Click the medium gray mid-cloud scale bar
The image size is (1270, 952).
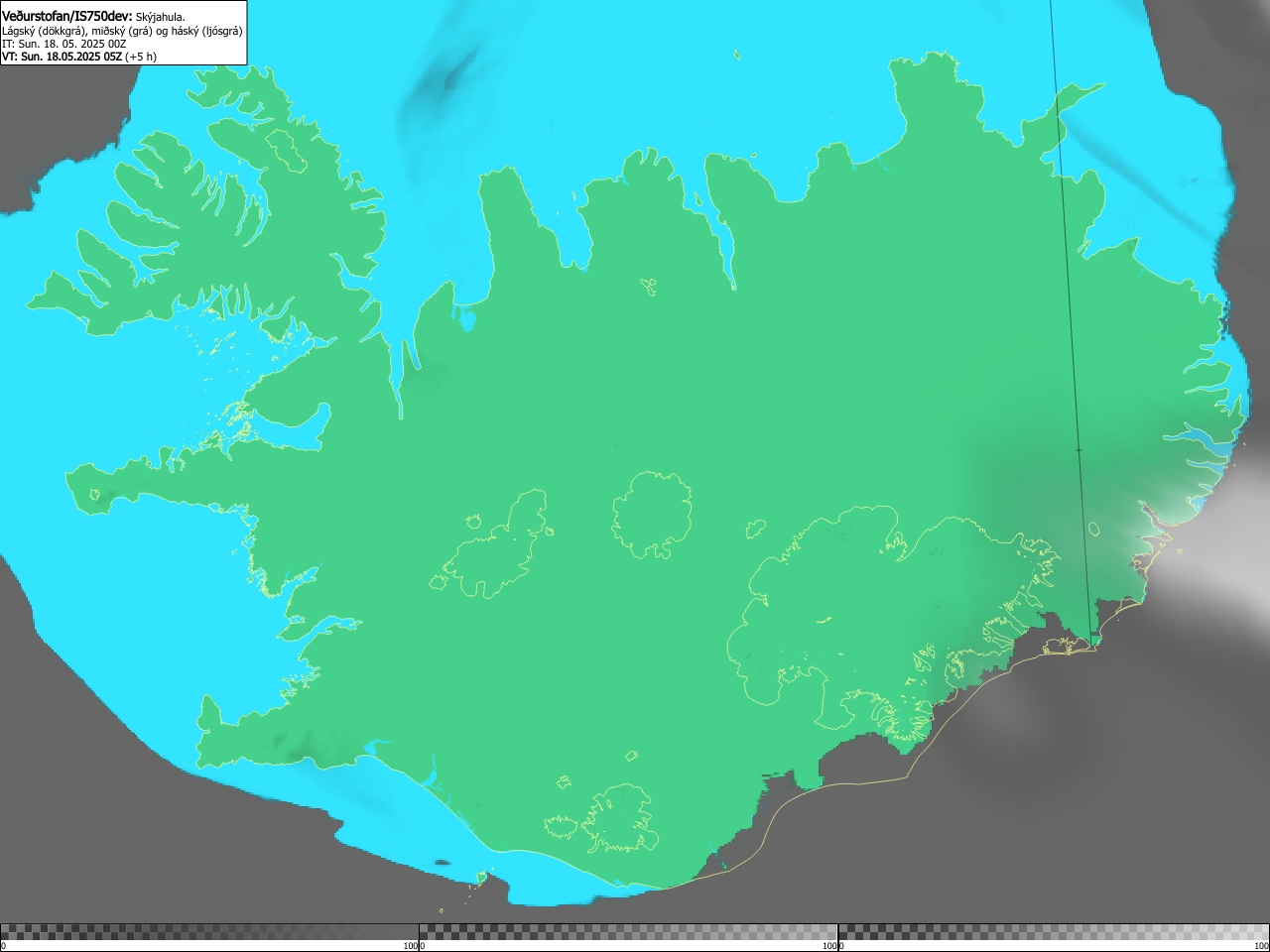click(628, 932)
